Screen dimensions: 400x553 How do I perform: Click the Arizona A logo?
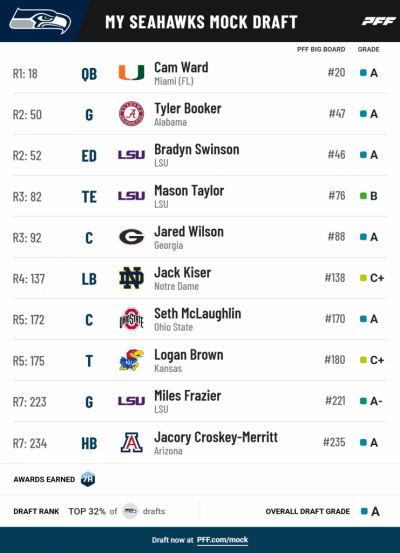[x=131, y=442]
